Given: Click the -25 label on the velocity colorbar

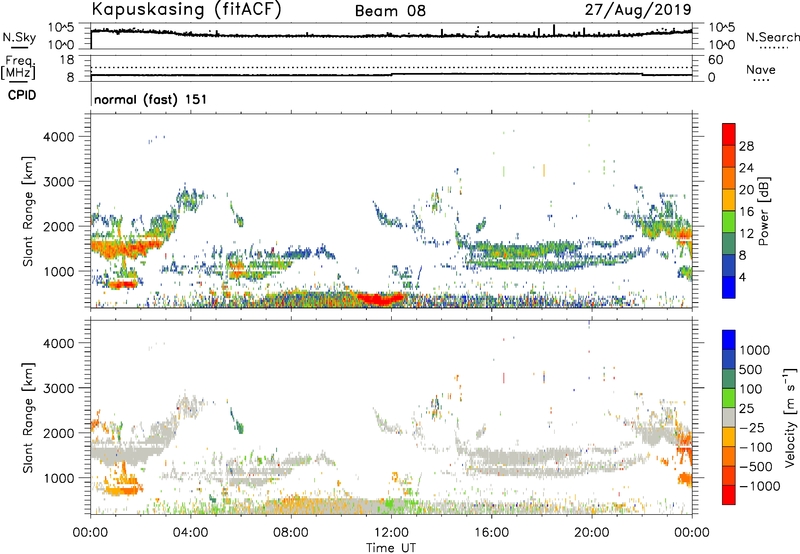Looking at the screenshot, I should coord(754,427).
